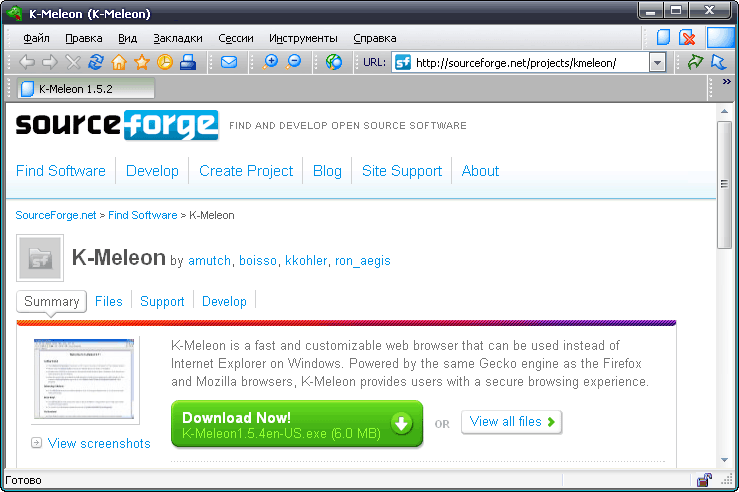739x492 pixels.
Task: Click the security lock icon in status bar
Action: (x=704, y=480)
